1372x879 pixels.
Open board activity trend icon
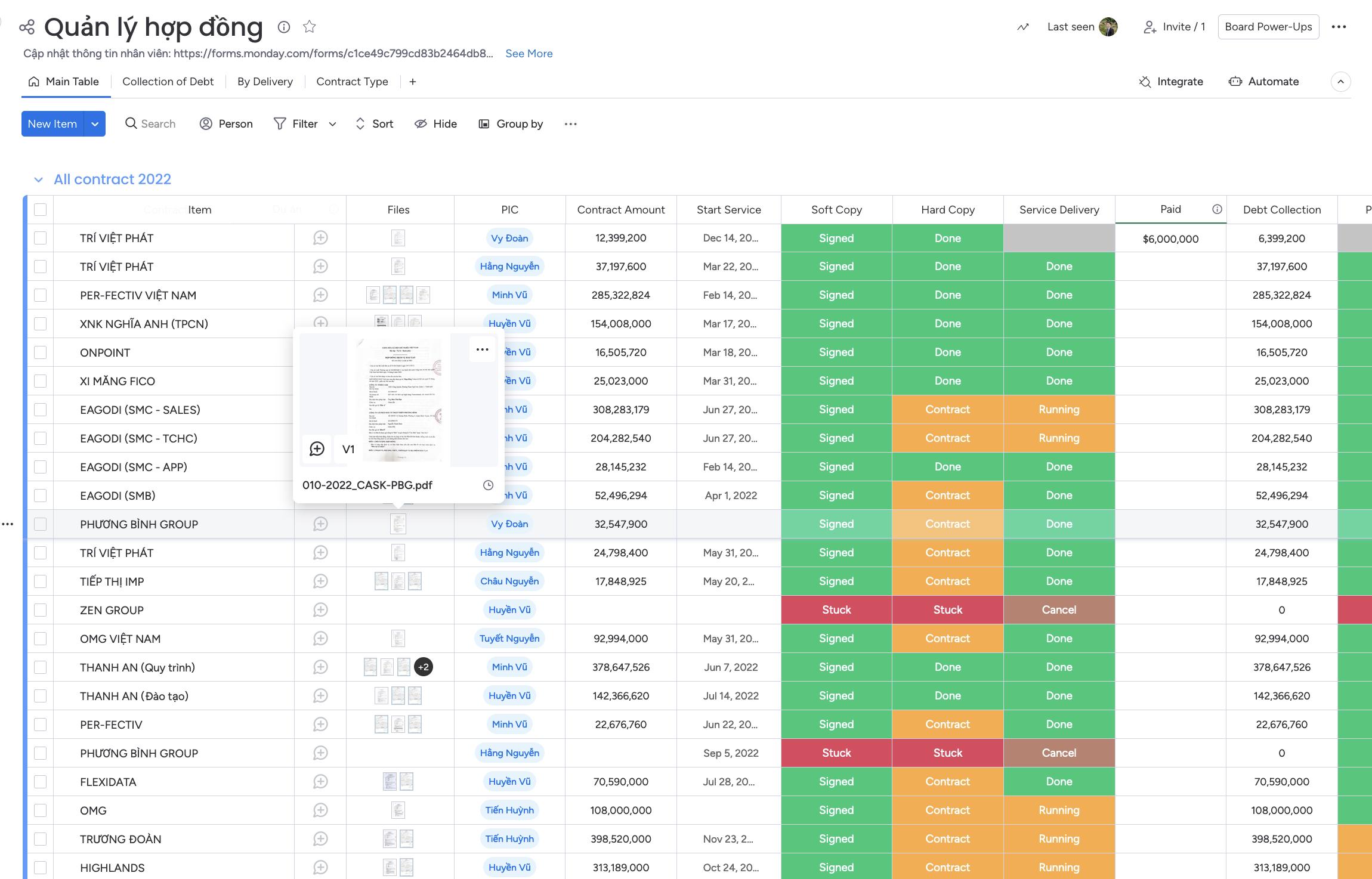(1023, 27)
